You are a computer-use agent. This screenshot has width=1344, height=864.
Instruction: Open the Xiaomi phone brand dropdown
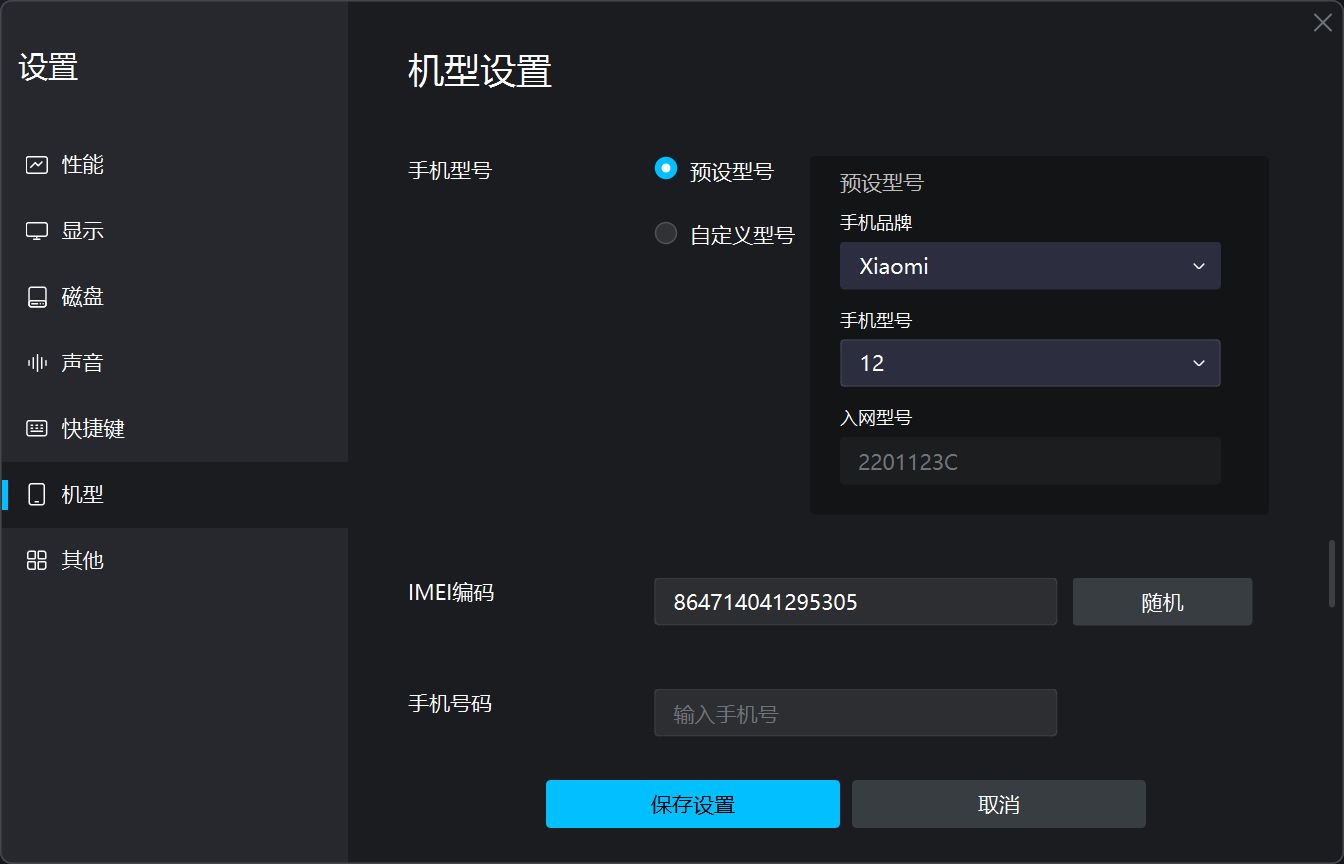click(x=1030, y=266)
